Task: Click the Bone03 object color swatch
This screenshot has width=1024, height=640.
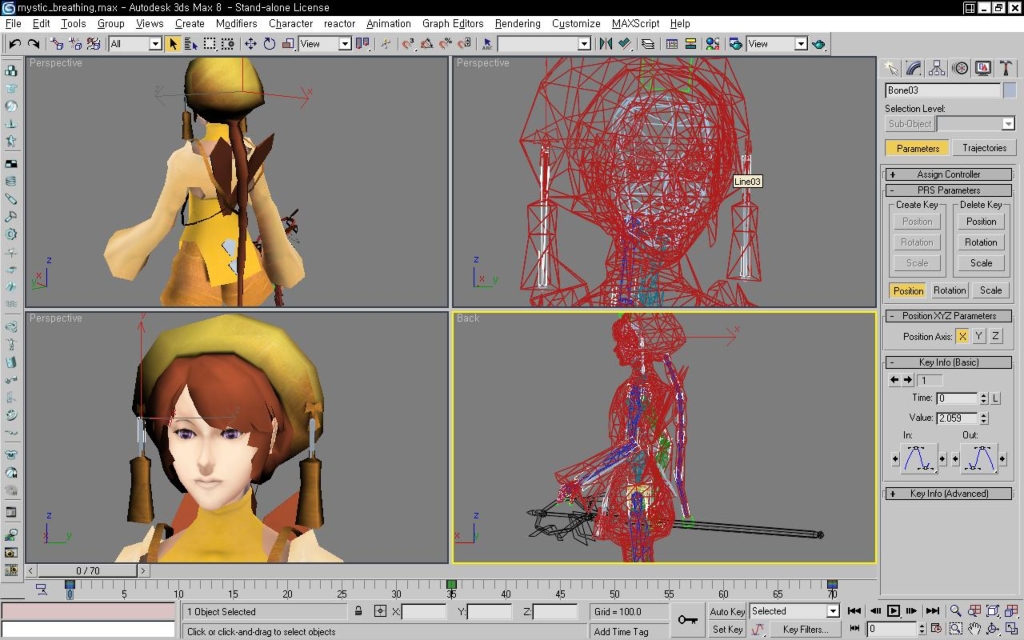Action: (1010, 90)
